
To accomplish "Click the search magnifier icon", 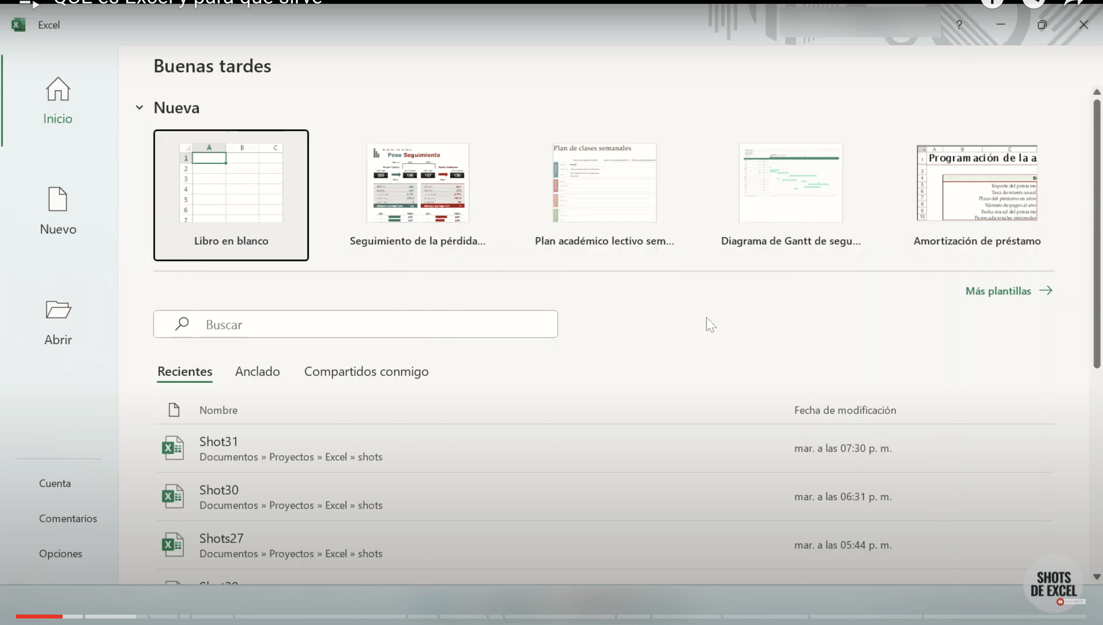I will [x=181, y=324].
